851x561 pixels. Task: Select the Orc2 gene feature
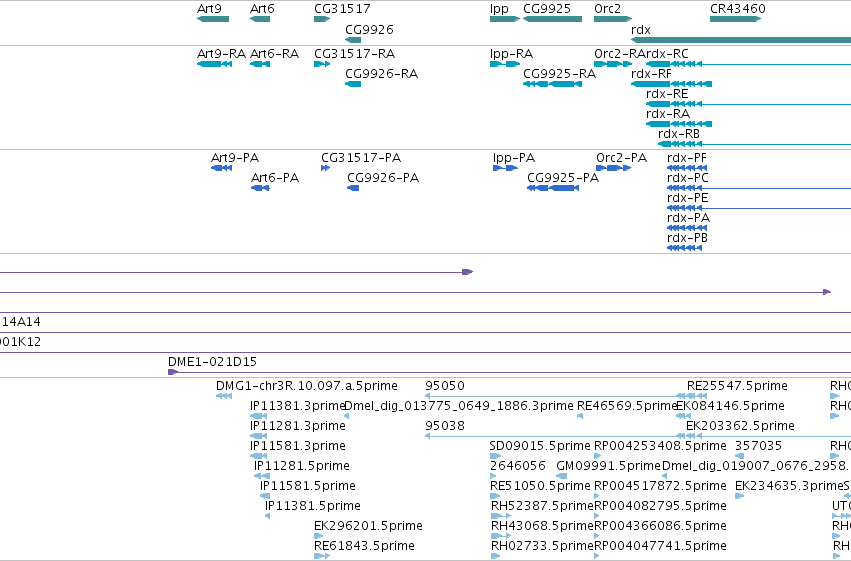pyautogui.click(x=613, y=19)
